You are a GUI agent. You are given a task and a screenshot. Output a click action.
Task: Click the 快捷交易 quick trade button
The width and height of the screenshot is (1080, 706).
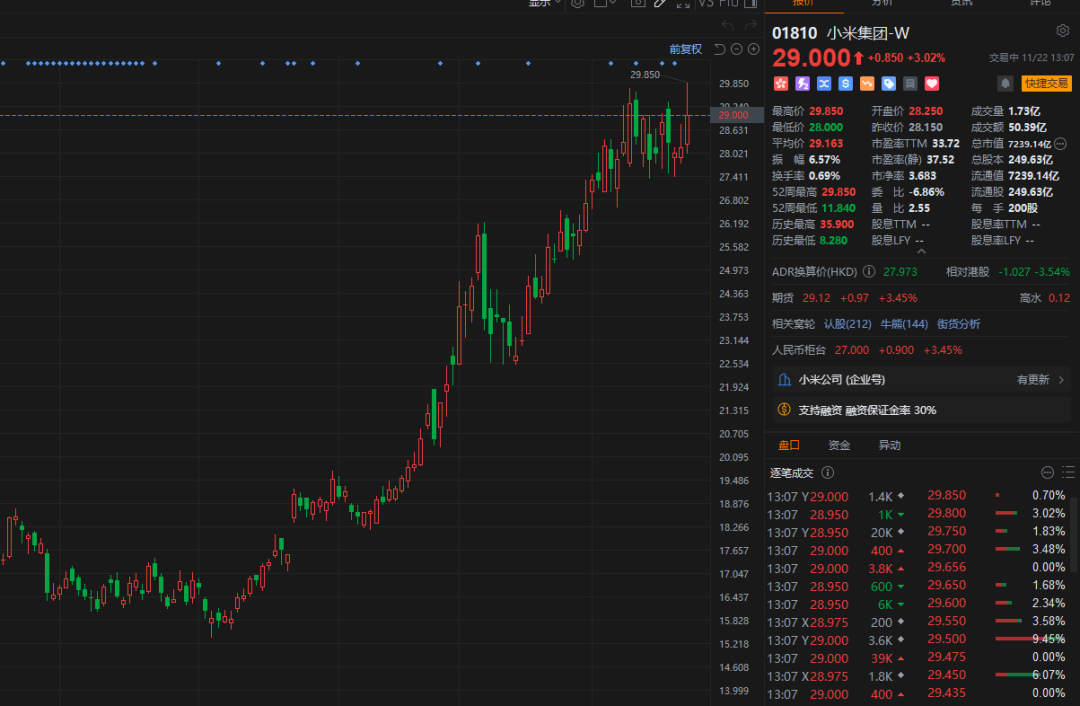(1046, 84)
